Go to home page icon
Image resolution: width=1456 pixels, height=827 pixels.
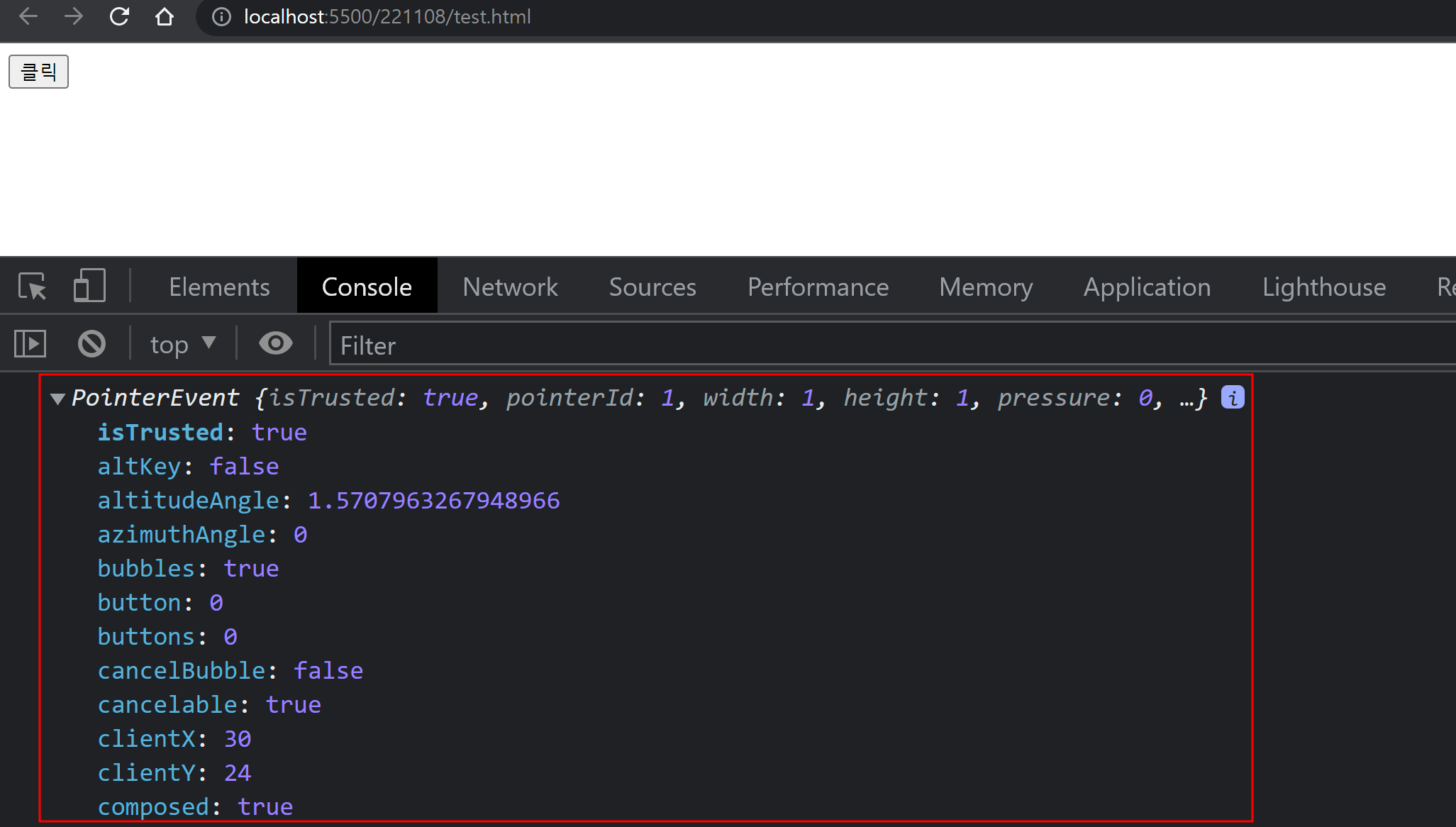[165, 16]
